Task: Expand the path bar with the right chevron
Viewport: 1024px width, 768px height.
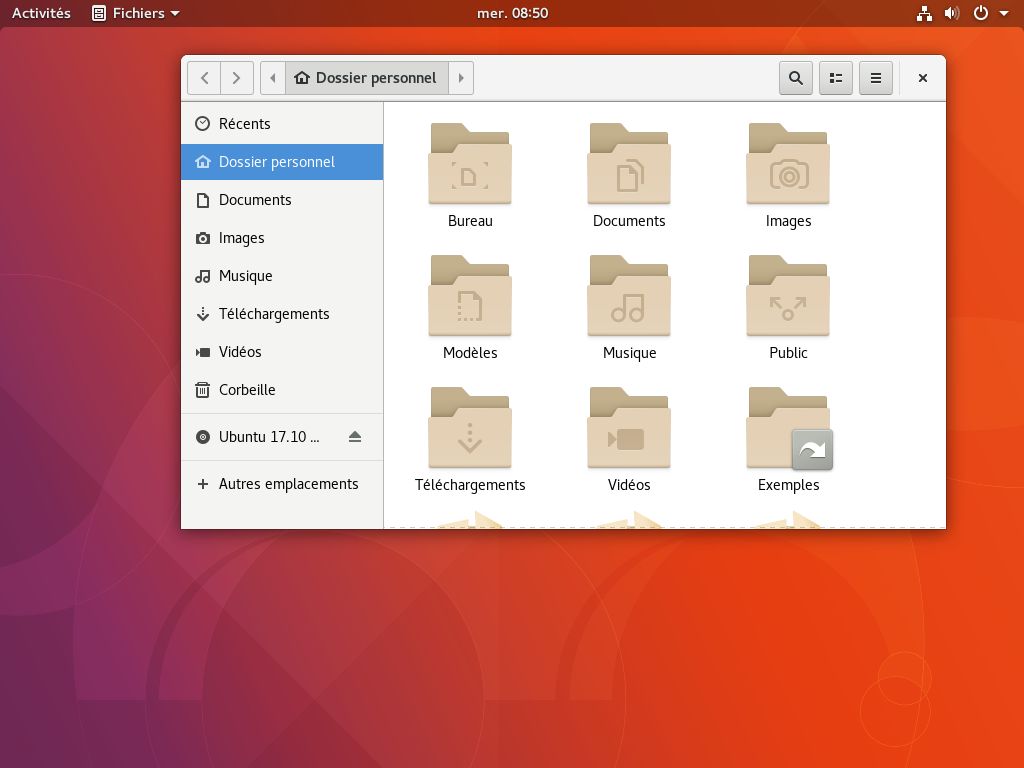Action: click(x=460, y=77)
